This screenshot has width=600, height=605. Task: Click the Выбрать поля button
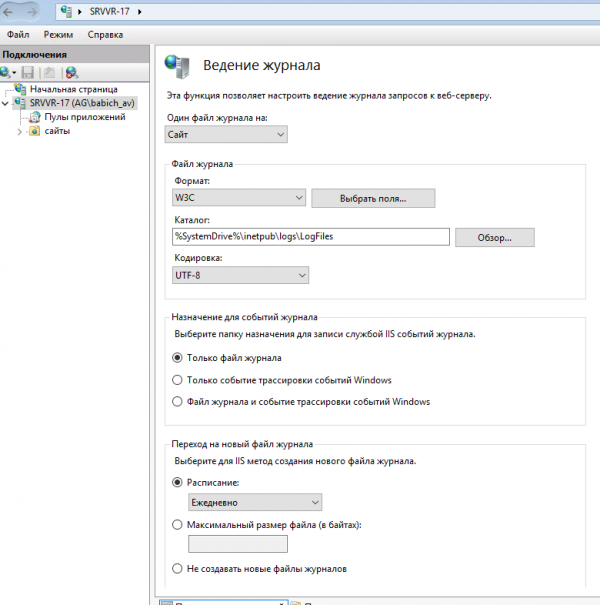(373, 199)
